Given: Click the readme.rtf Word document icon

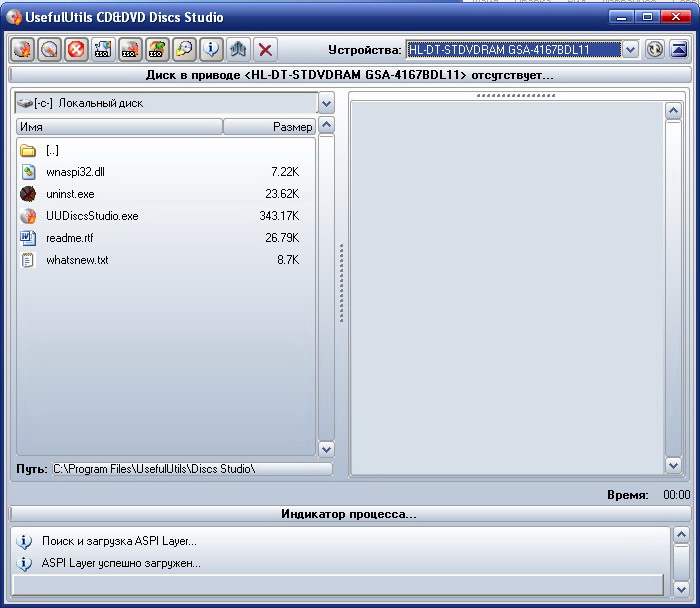Looking at the screenshot, I should coord(28,238).
